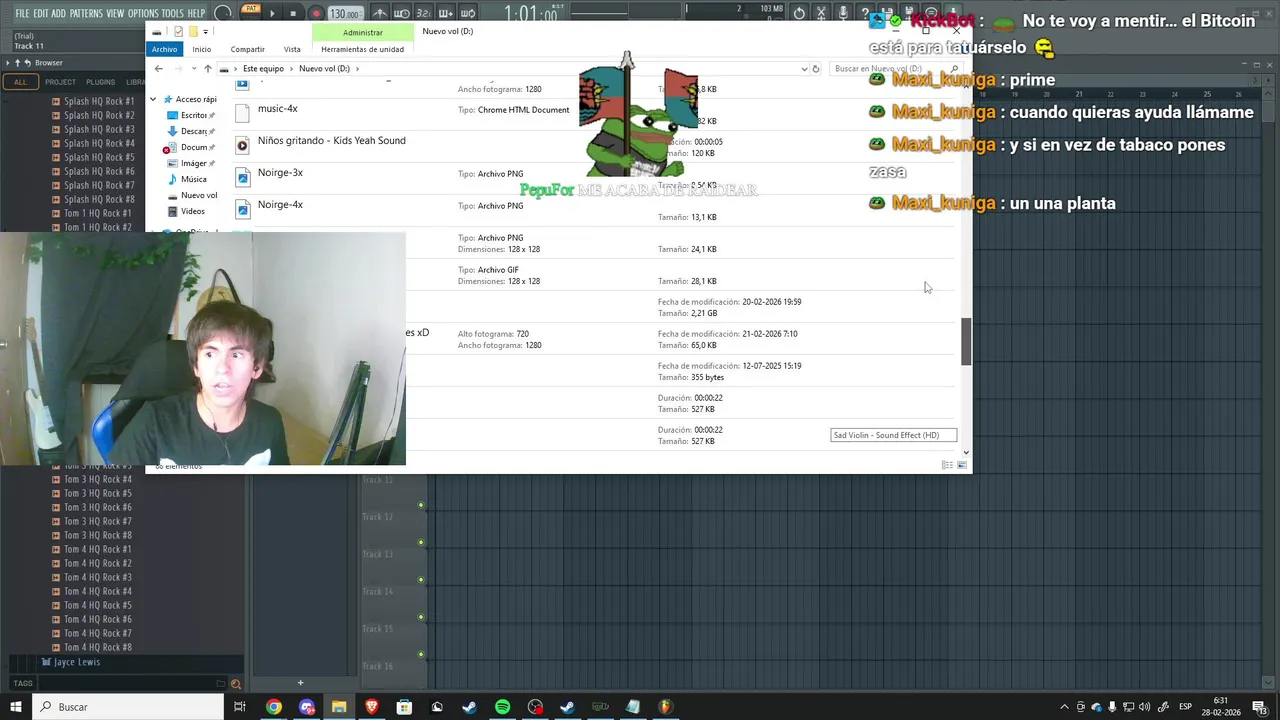Toggle the overdub/blend recording icon
The width and height of the screenshot is (1280, 720).
pyautogui.click(x=445, y=13)
